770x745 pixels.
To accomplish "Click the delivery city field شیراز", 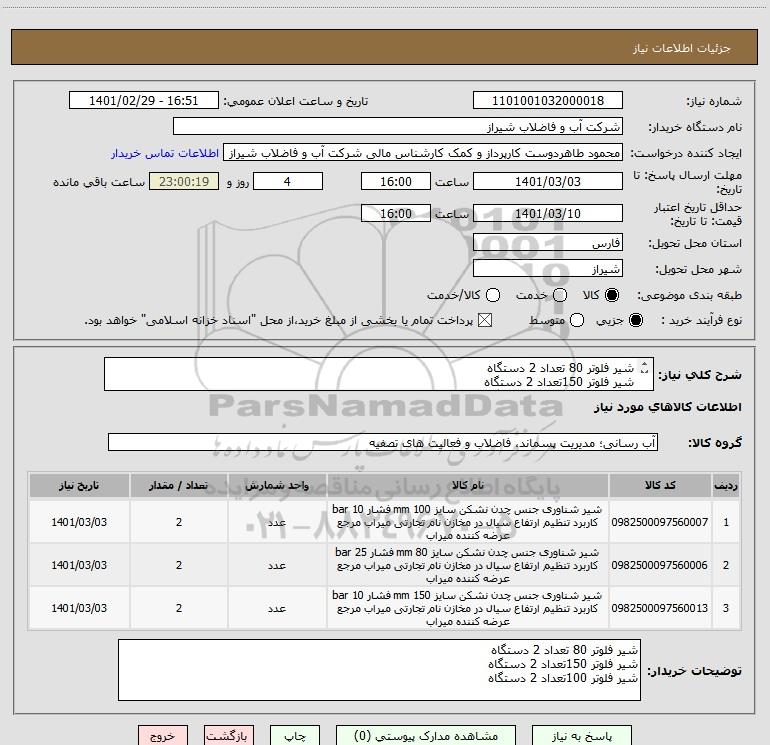I will [x=548, y=269].
